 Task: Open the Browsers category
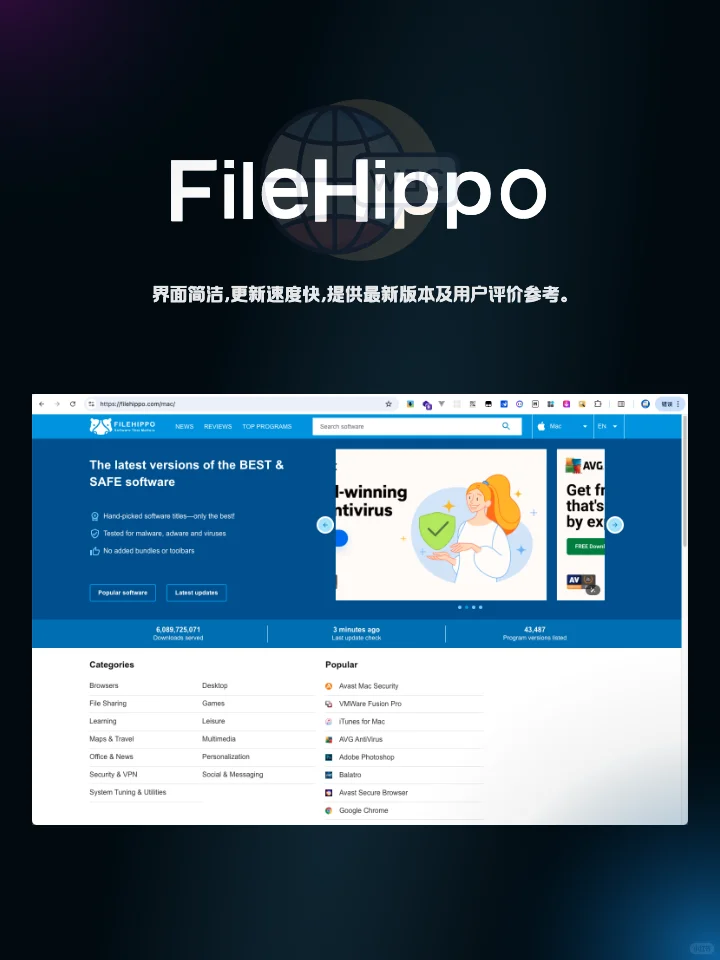point(104,686)
